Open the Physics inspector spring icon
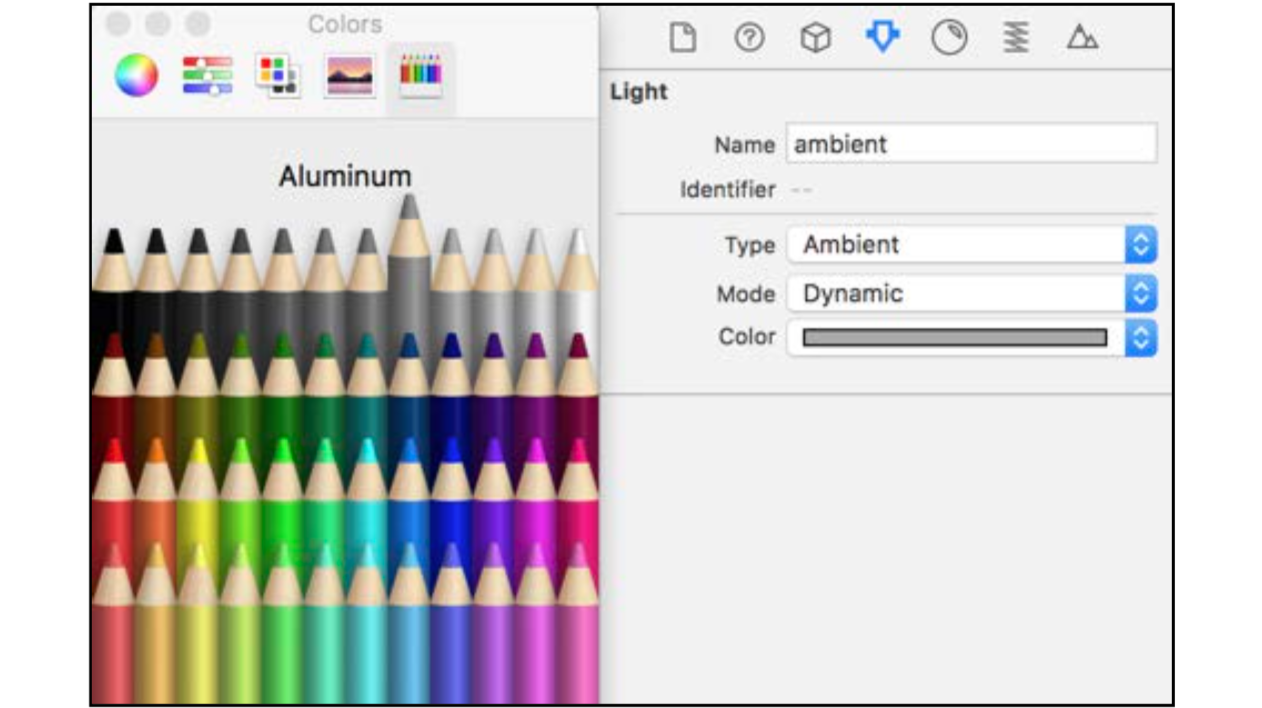 (x=1016, y=38)
